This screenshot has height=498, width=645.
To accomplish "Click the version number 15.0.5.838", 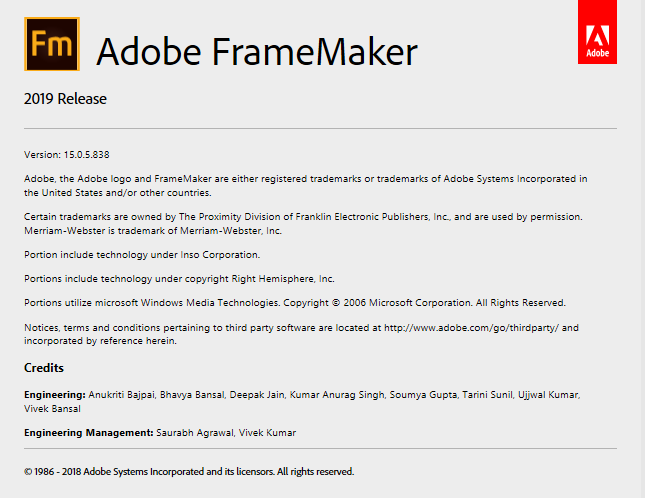I will [86, 155].
